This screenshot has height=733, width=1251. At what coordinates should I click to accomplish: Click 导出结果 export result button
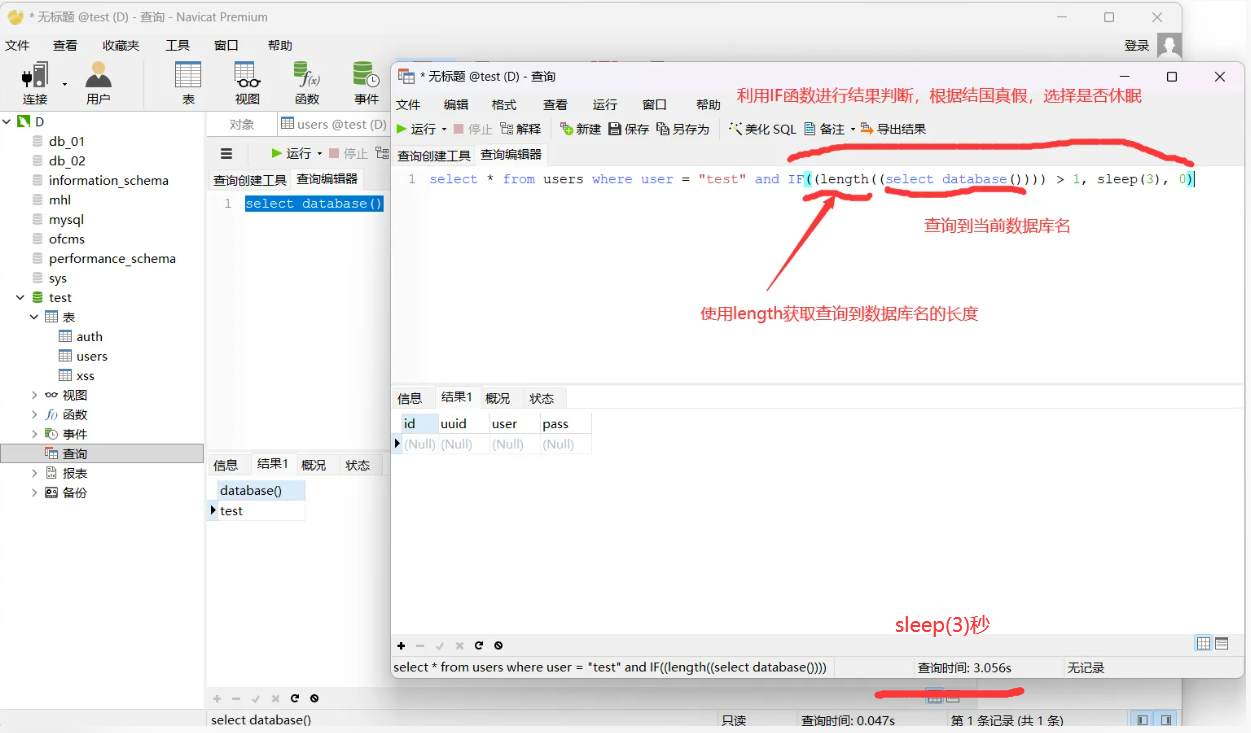893,129
